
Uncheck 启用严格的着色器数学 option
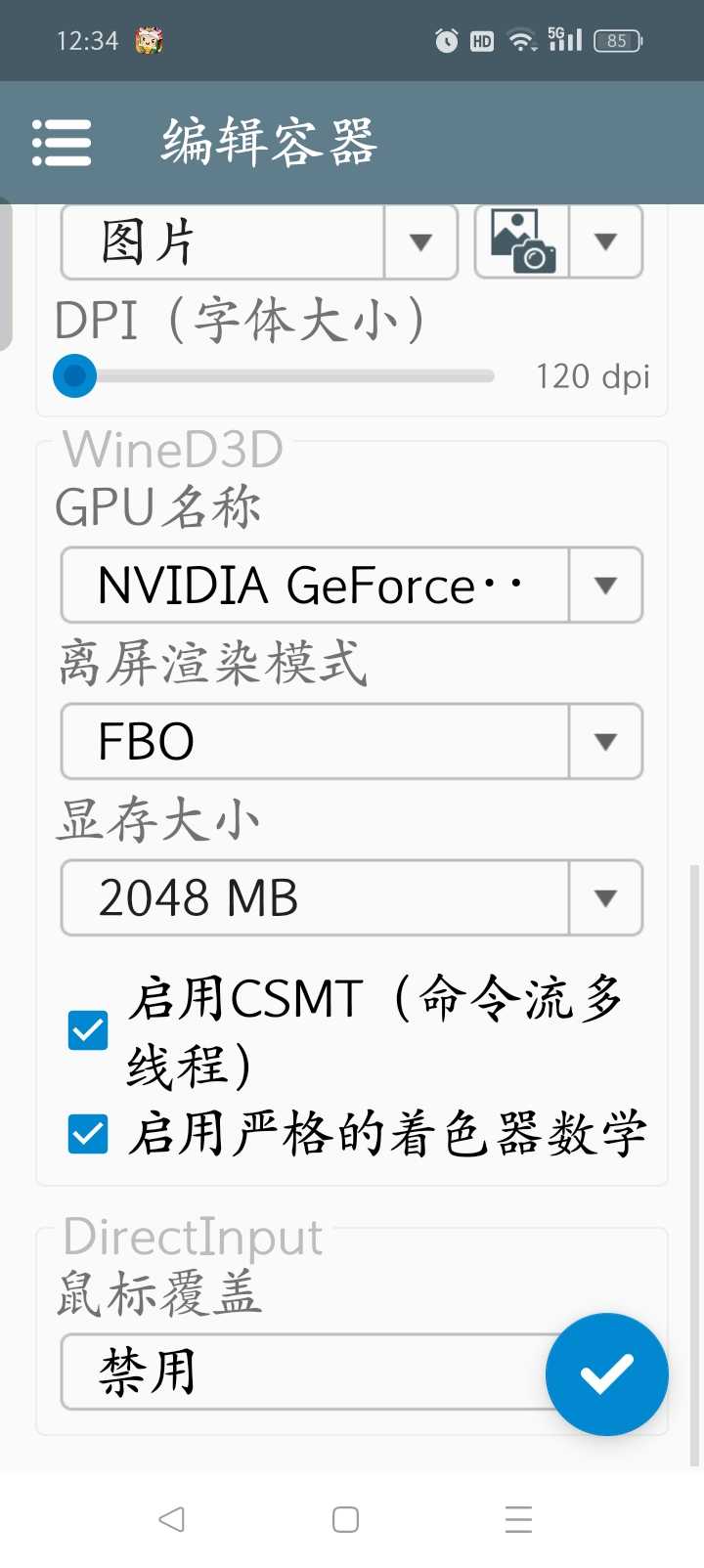coord(88,1134)
